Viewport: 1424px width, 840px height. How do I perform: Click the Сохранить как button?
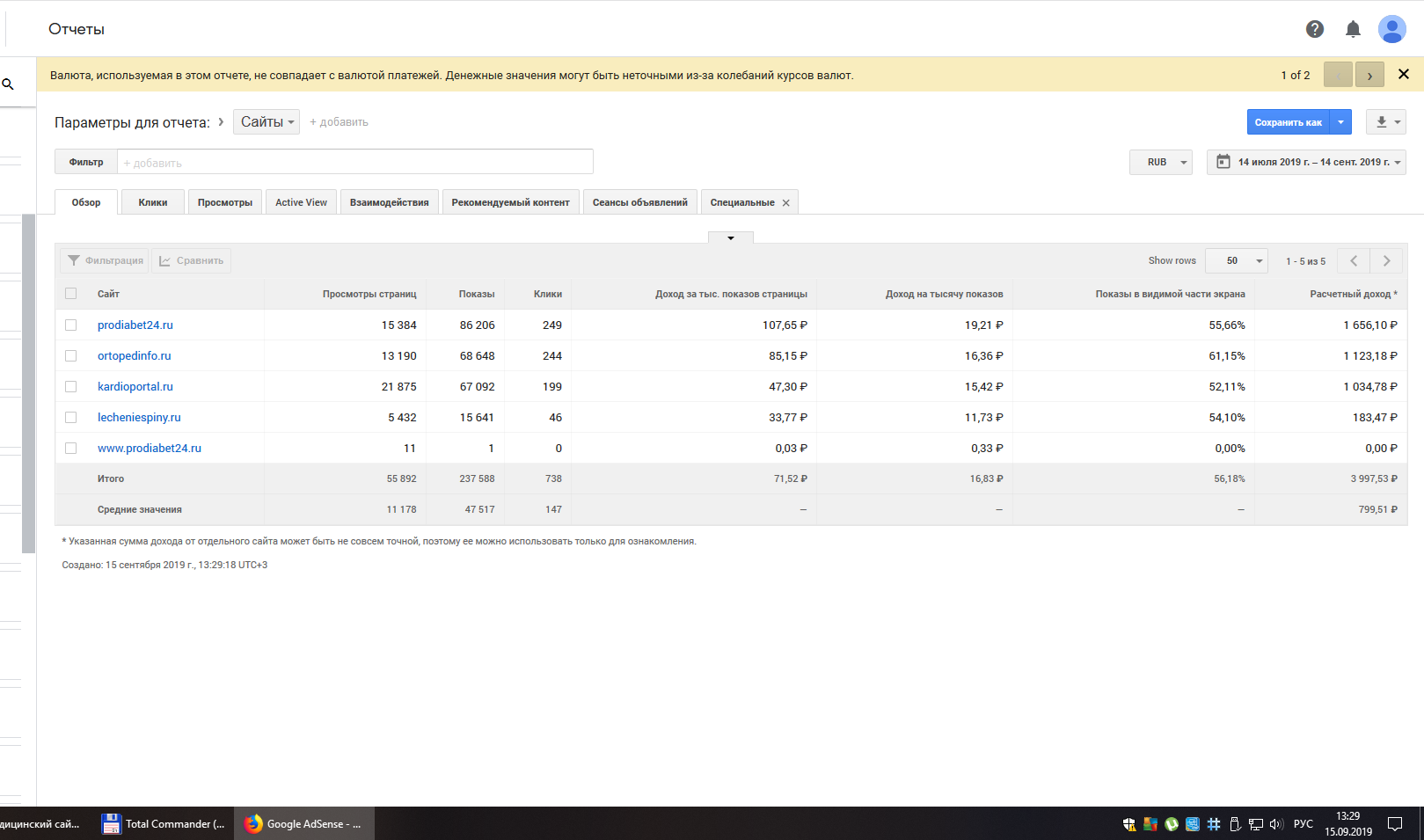(1288, 122)
